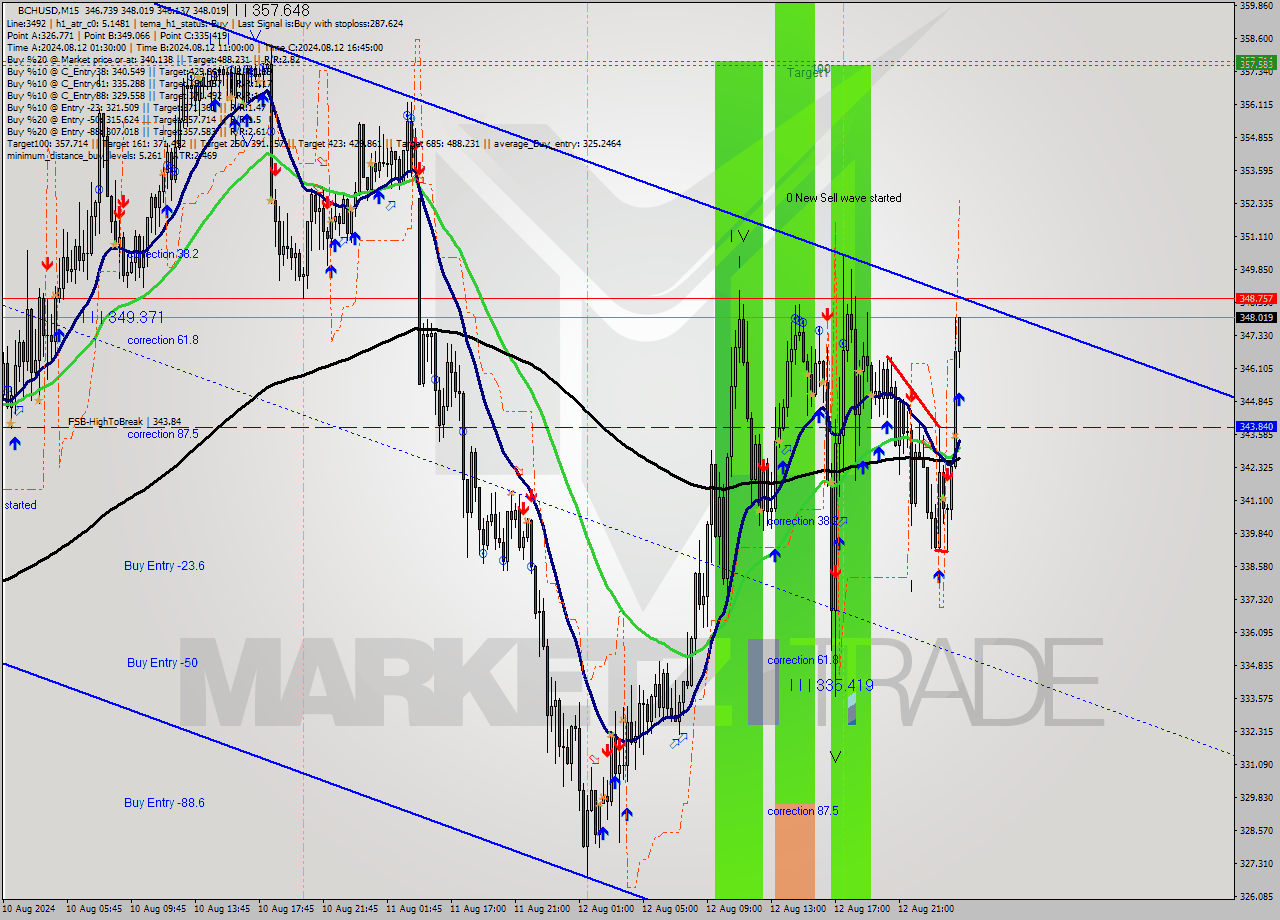The image size is (1280, 920).
Task: Select the 'I V' wave label
Action: click(x=739, y=236)
